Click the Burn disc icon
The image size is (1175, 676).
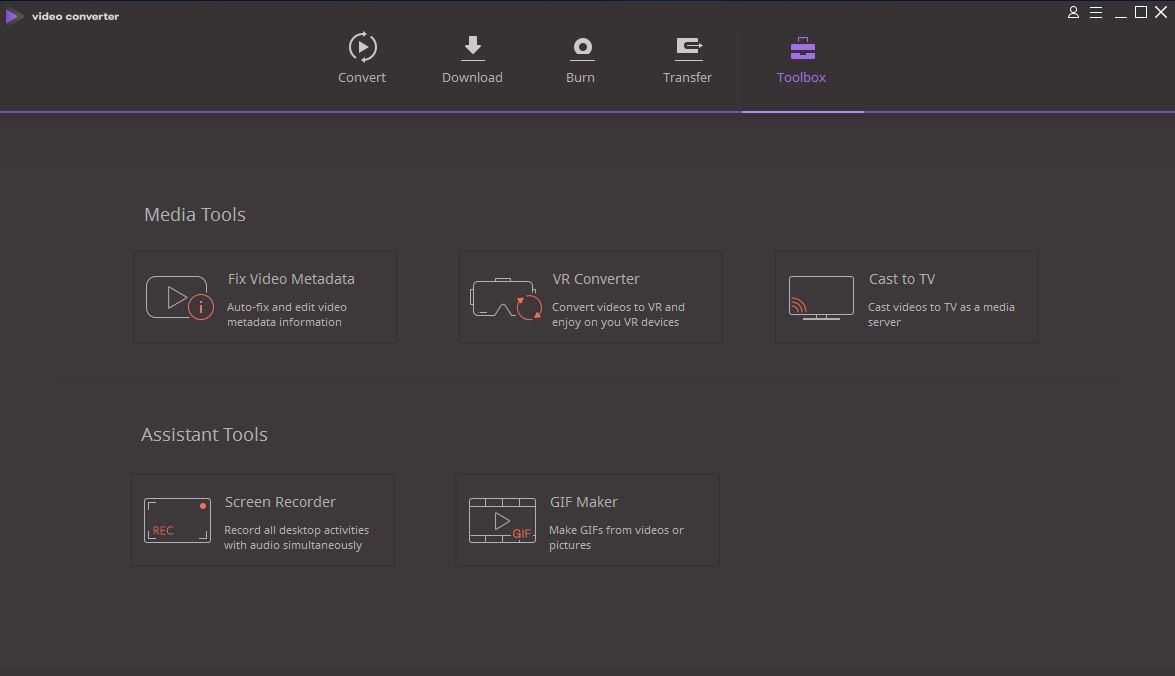[581, 47]
